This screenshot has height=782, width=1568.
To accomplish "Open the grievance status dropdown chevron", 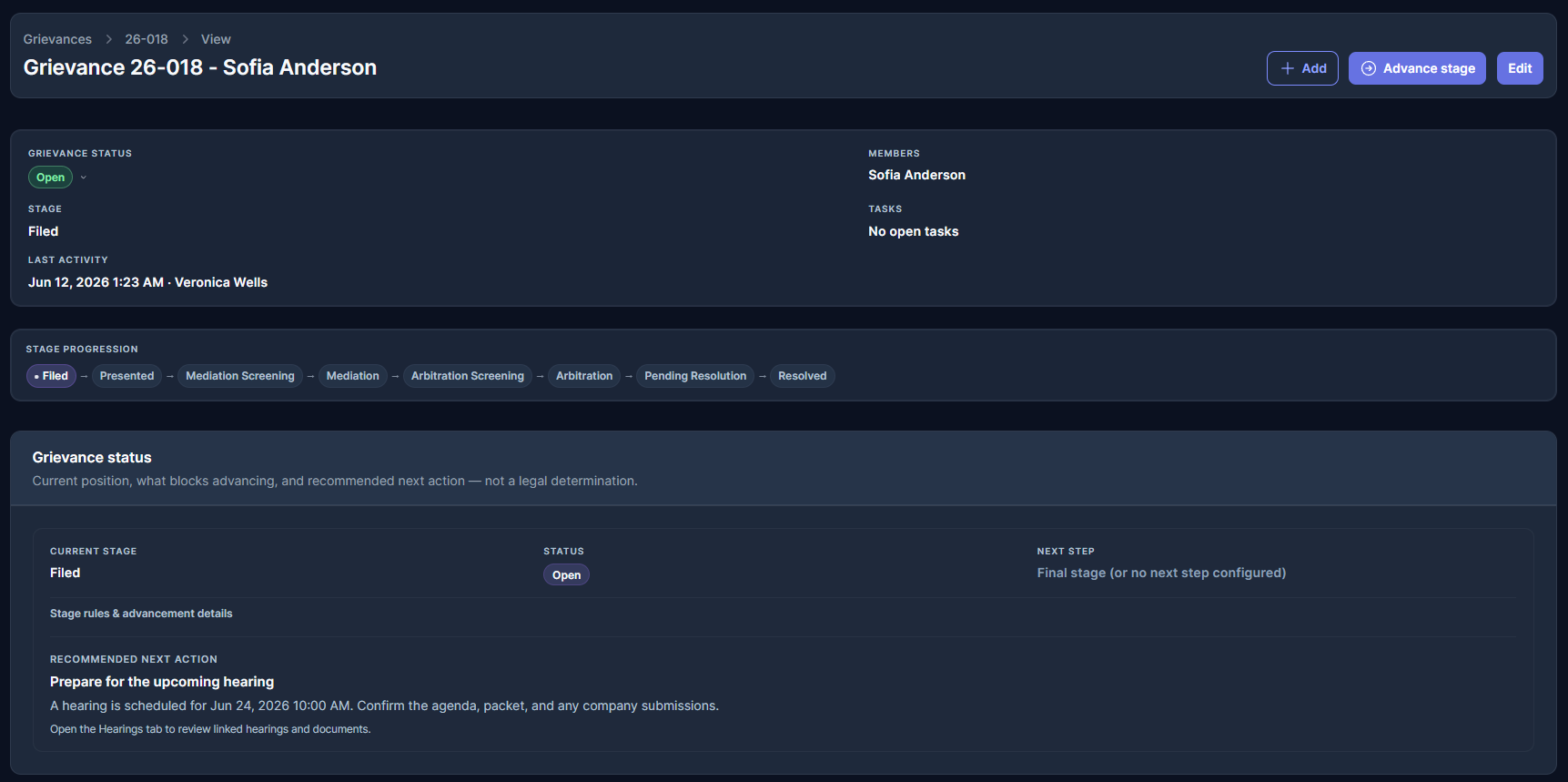I will (83, 178).
